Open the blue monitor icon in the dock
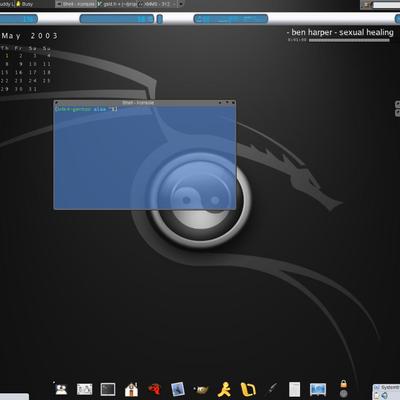This screenshot has width=400, height=400. point(318,389)
